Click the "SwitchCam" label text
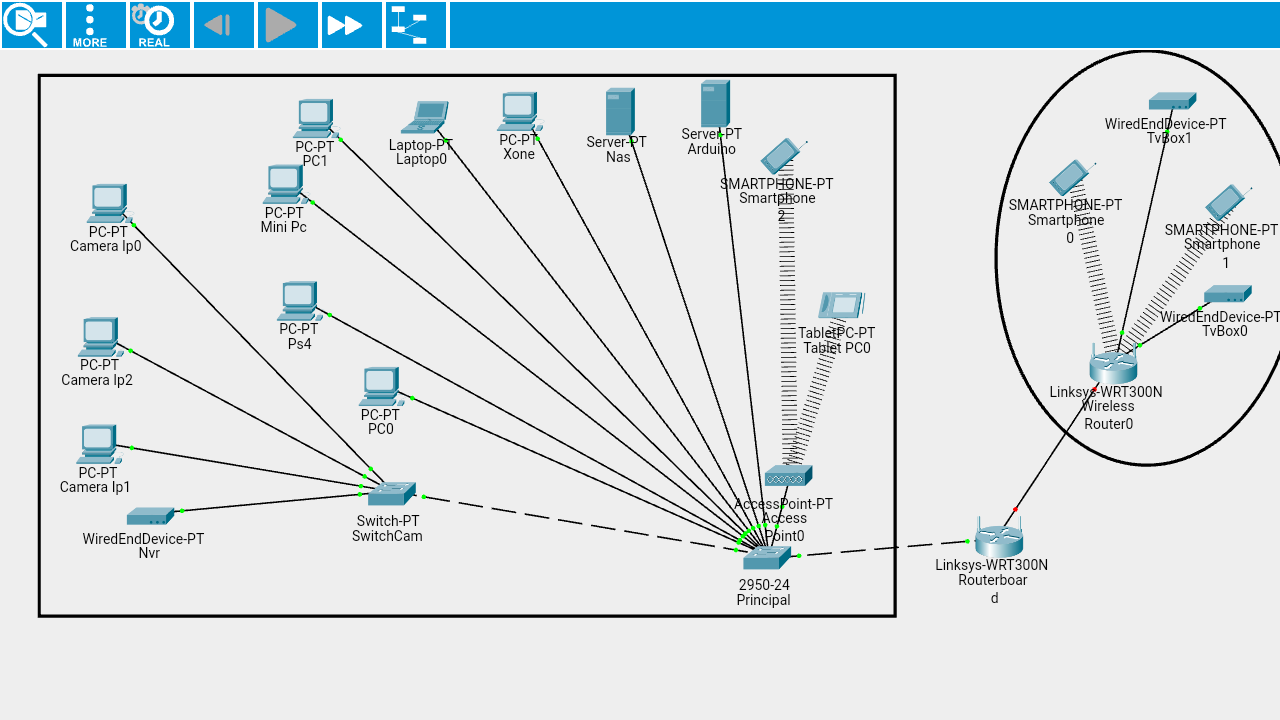This screenshot has width=1280, height=720. point(387,536)
